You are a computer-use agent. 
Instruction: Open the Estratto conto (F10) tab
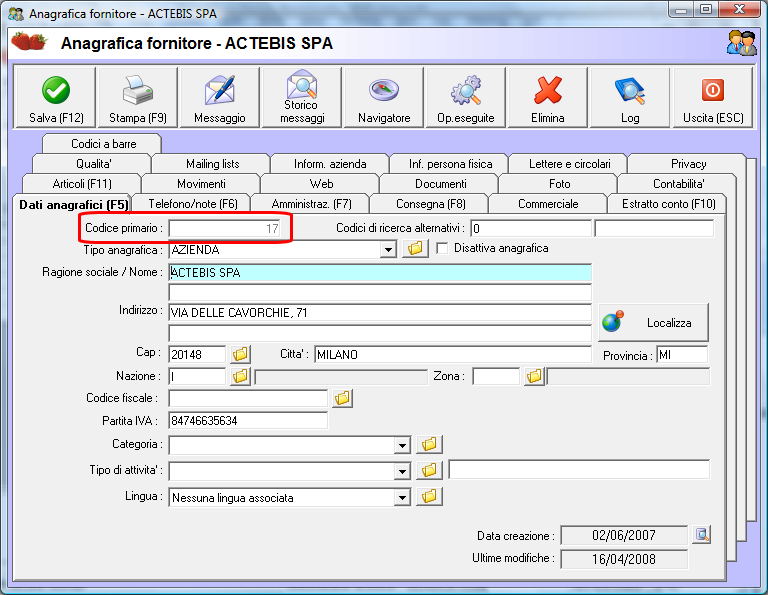pos(669,204)
